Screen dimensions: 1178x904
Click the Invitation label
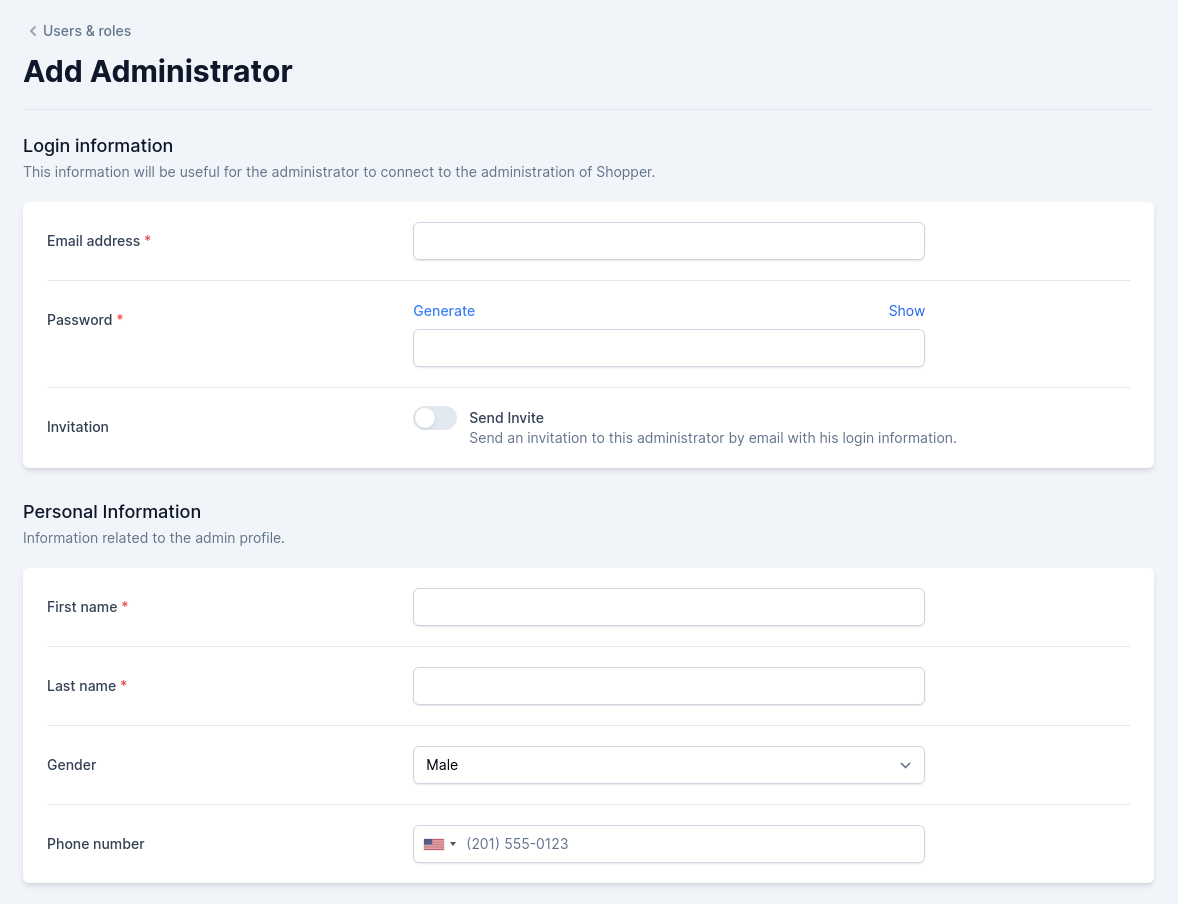click(x=77, y=427)
